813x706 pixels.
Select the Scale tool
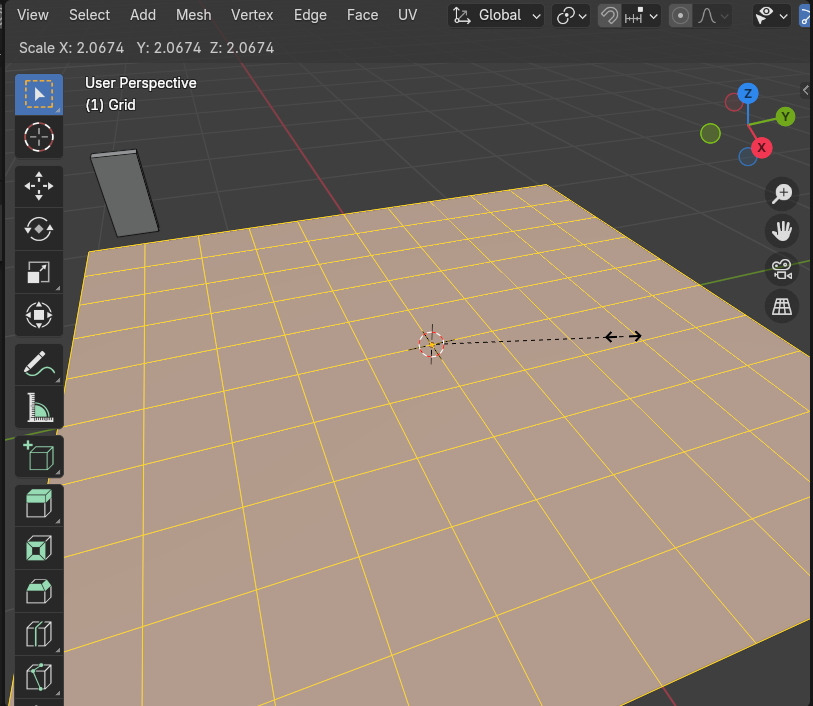point(39,272)
